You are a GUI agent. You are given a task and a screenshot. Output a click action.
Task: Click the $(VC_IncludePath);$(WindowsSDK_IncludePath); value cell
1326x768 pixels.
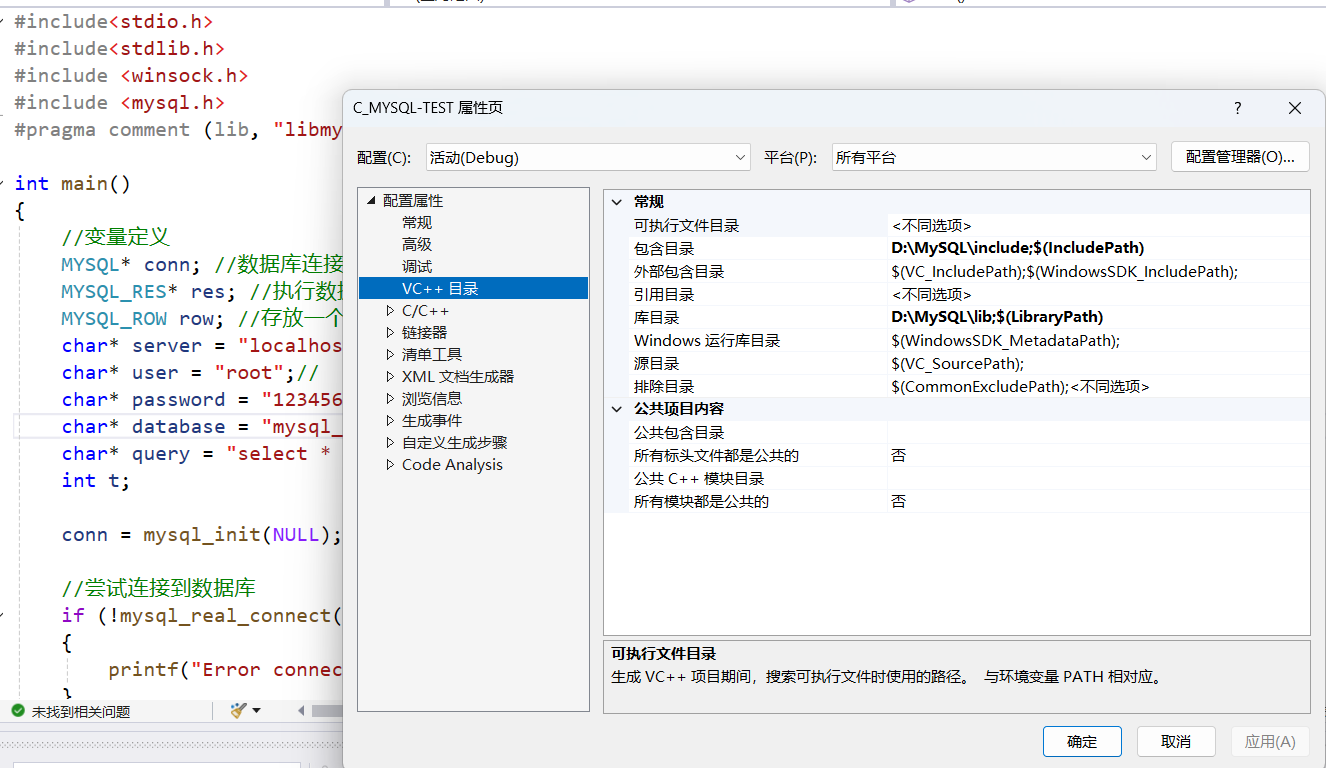click(1064, 272)
